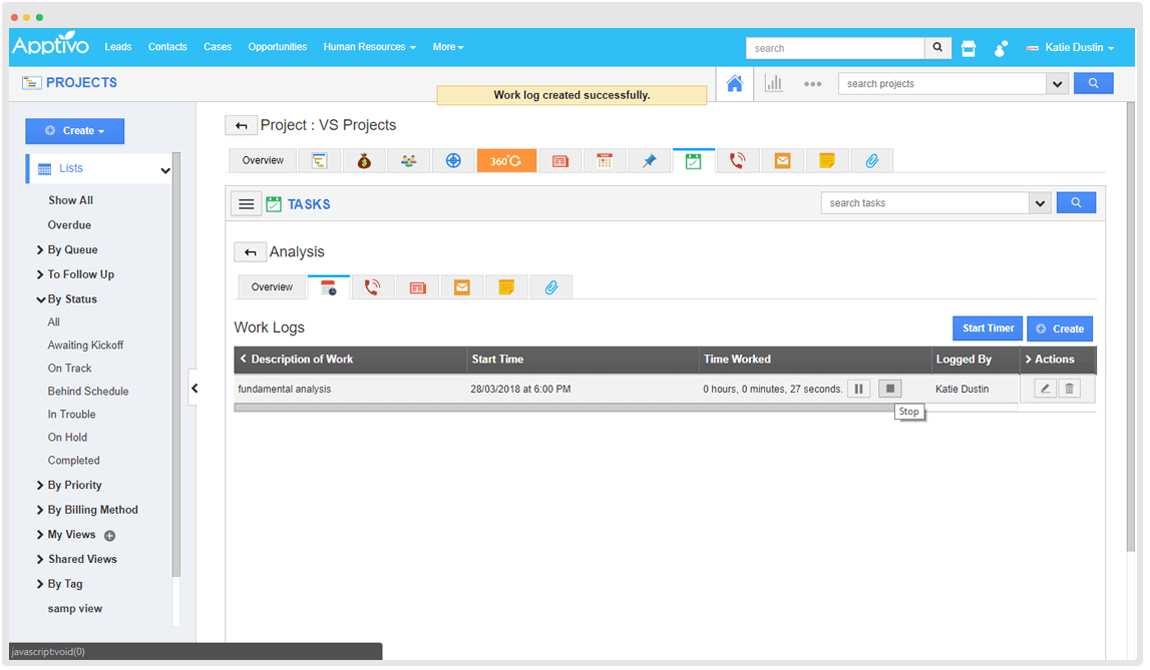
Task: Open the project reports chart icon
Action: (773, 84)
